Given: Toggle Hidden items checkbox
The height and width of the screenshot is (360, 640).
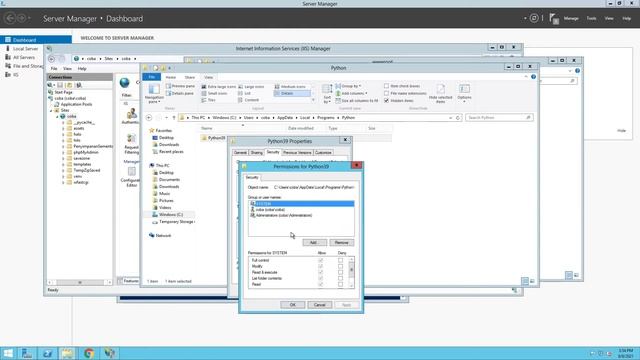Looking at the screenshot, I should click(387, 100).
